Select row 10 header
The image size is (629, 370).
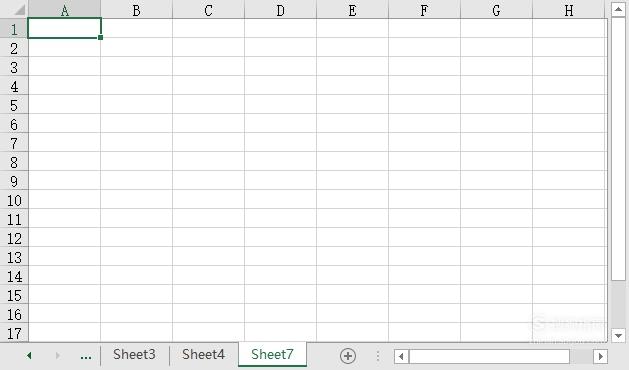point(14,200)
